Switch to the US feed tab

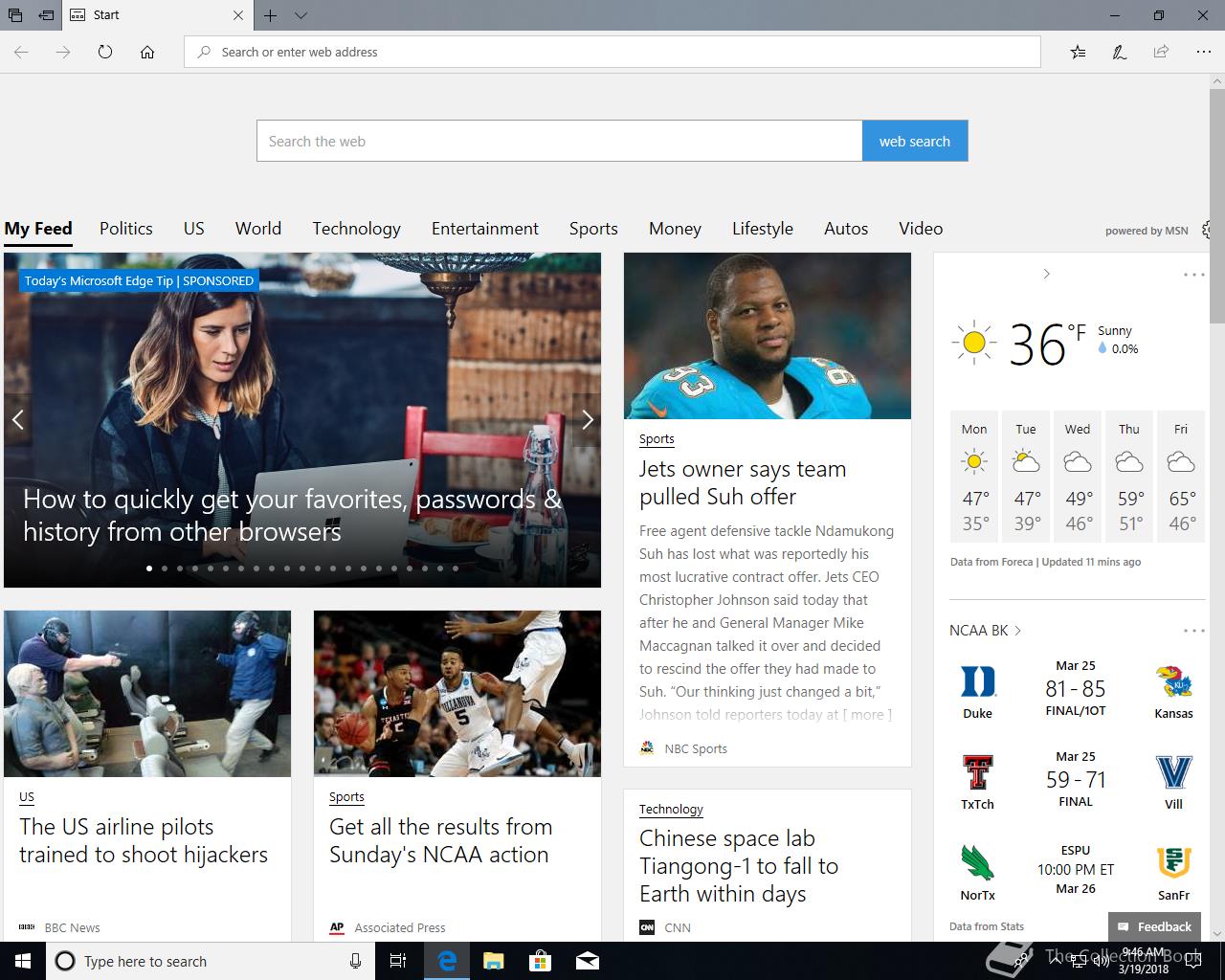(x=194, y=229)
